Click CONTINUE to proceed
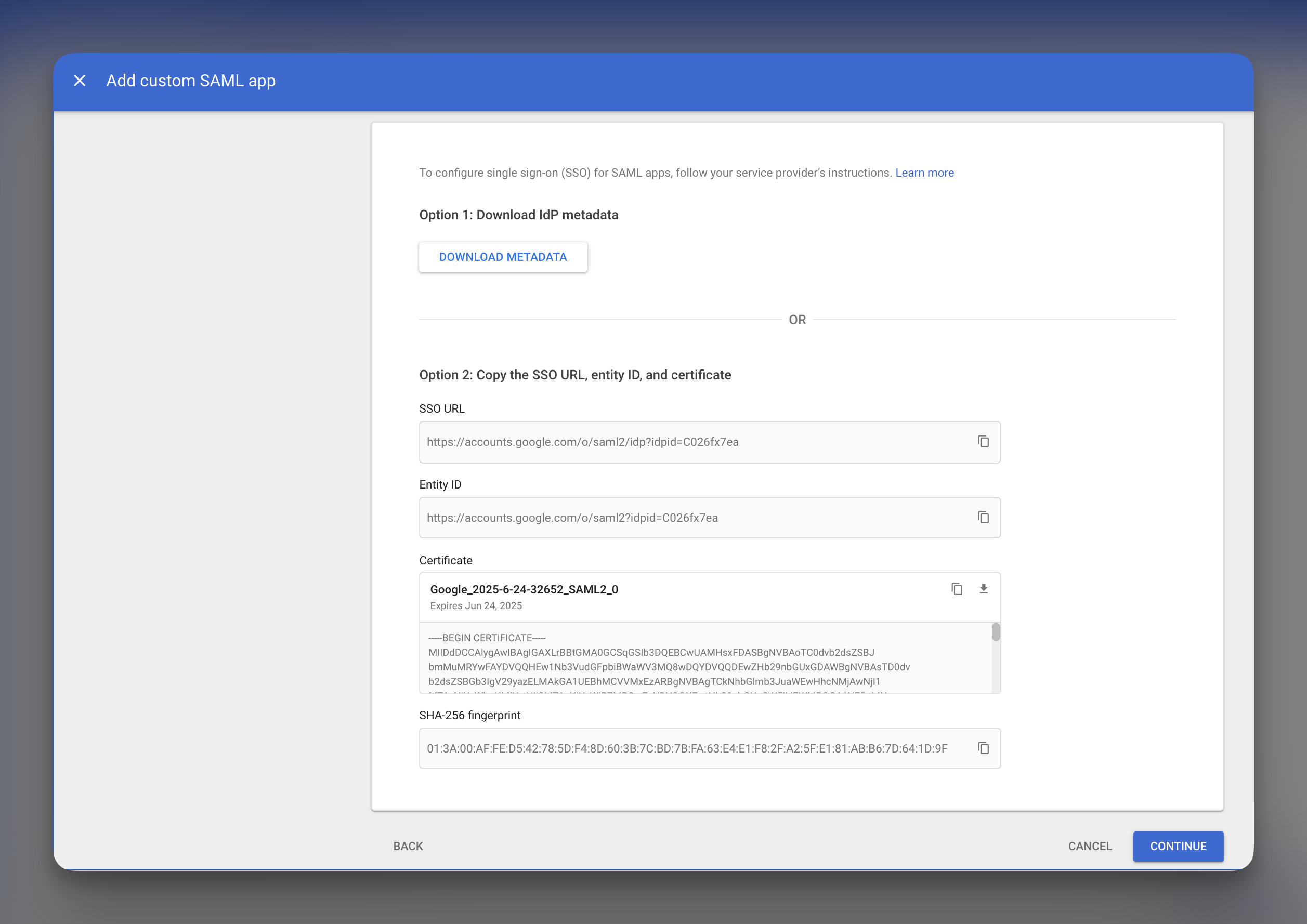 1178,846
